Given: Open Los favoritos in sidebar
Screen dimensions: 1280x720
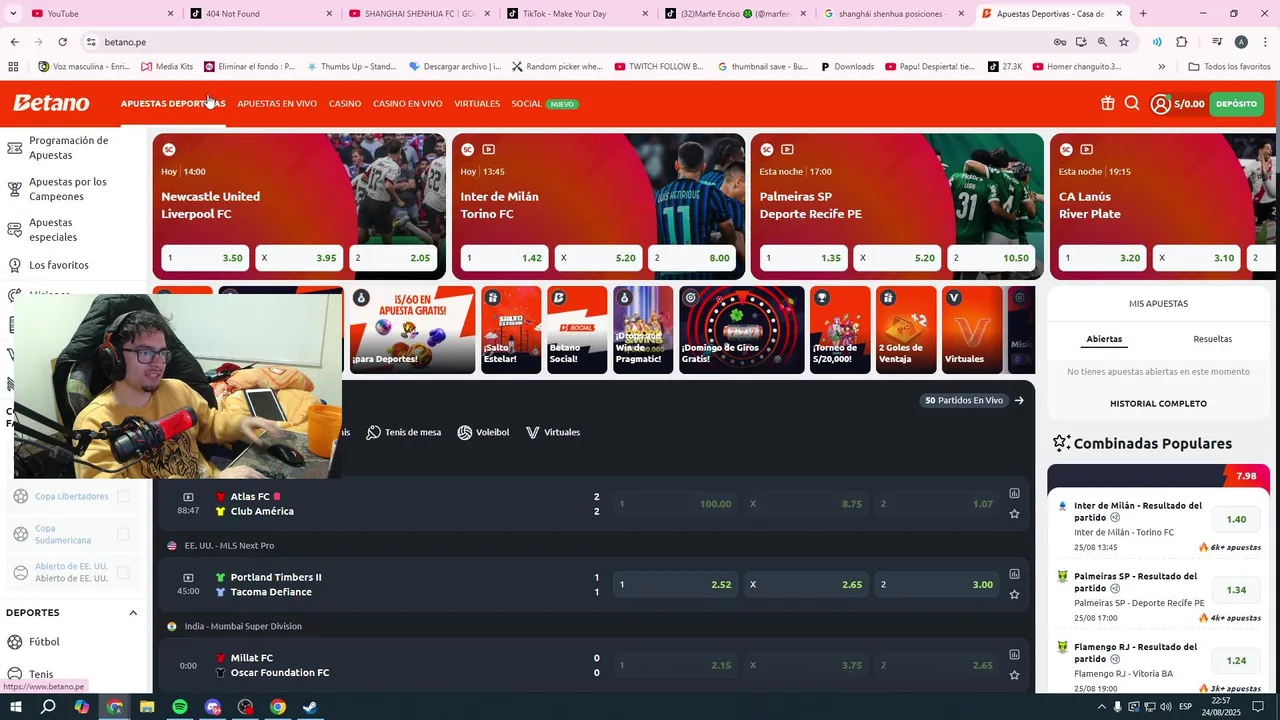Looking at the screenshot, I should 58,265.
